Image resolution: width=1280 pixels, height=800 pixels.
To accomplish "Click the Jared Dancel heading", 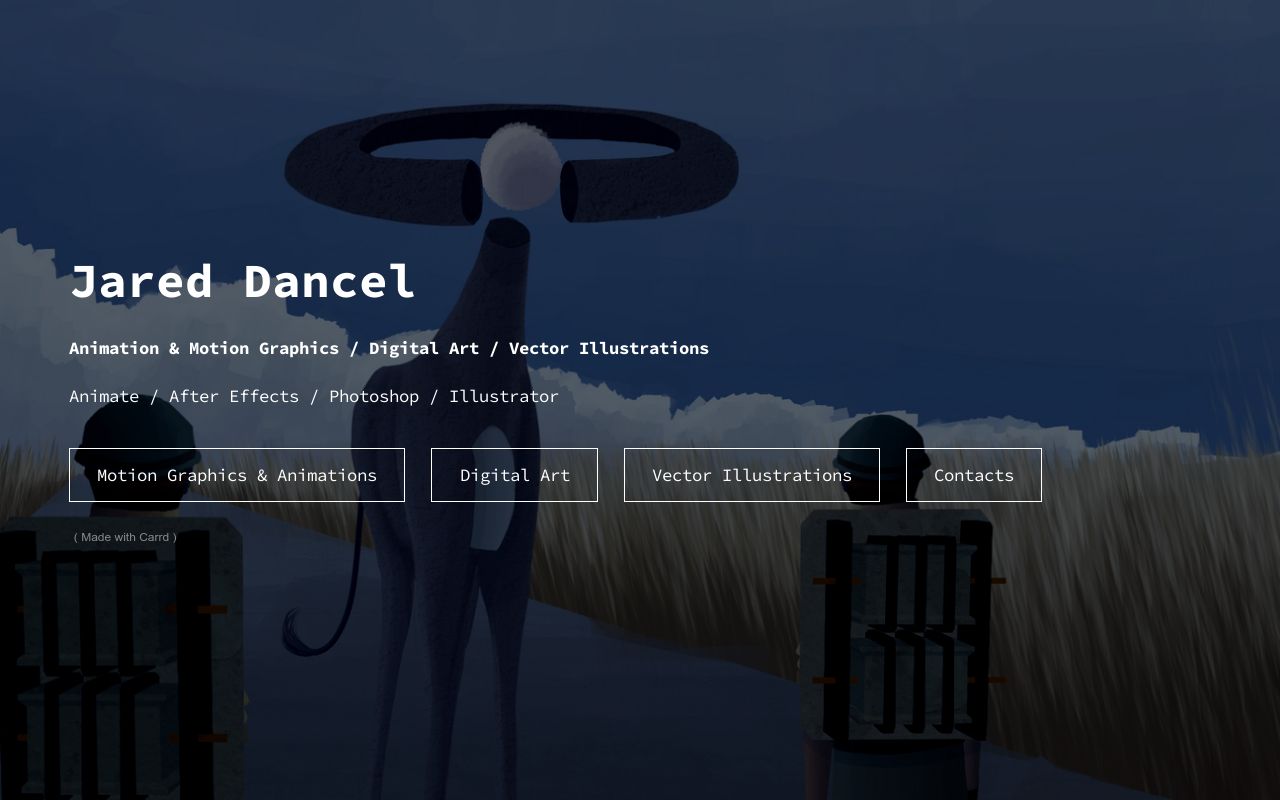I will pyautogui.click(x=243, y=282).
